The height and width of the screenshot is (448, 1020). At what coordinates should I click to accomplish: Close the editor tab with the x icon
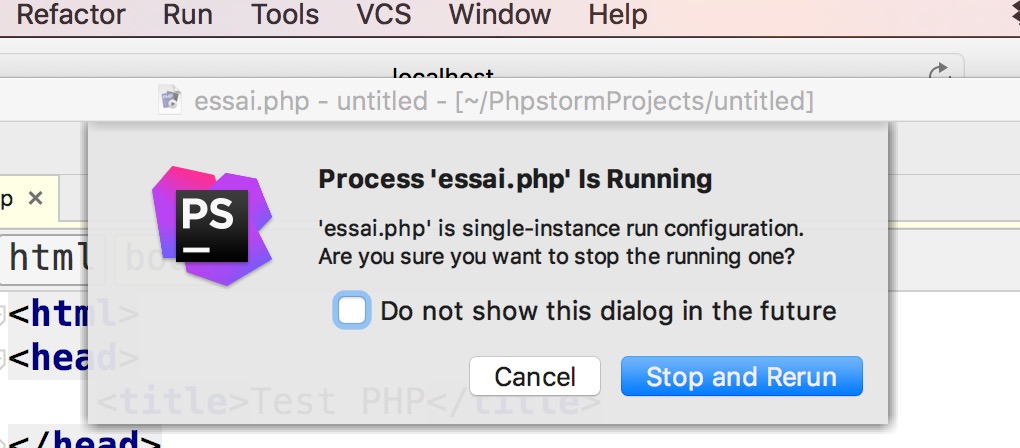pos(35,198)
